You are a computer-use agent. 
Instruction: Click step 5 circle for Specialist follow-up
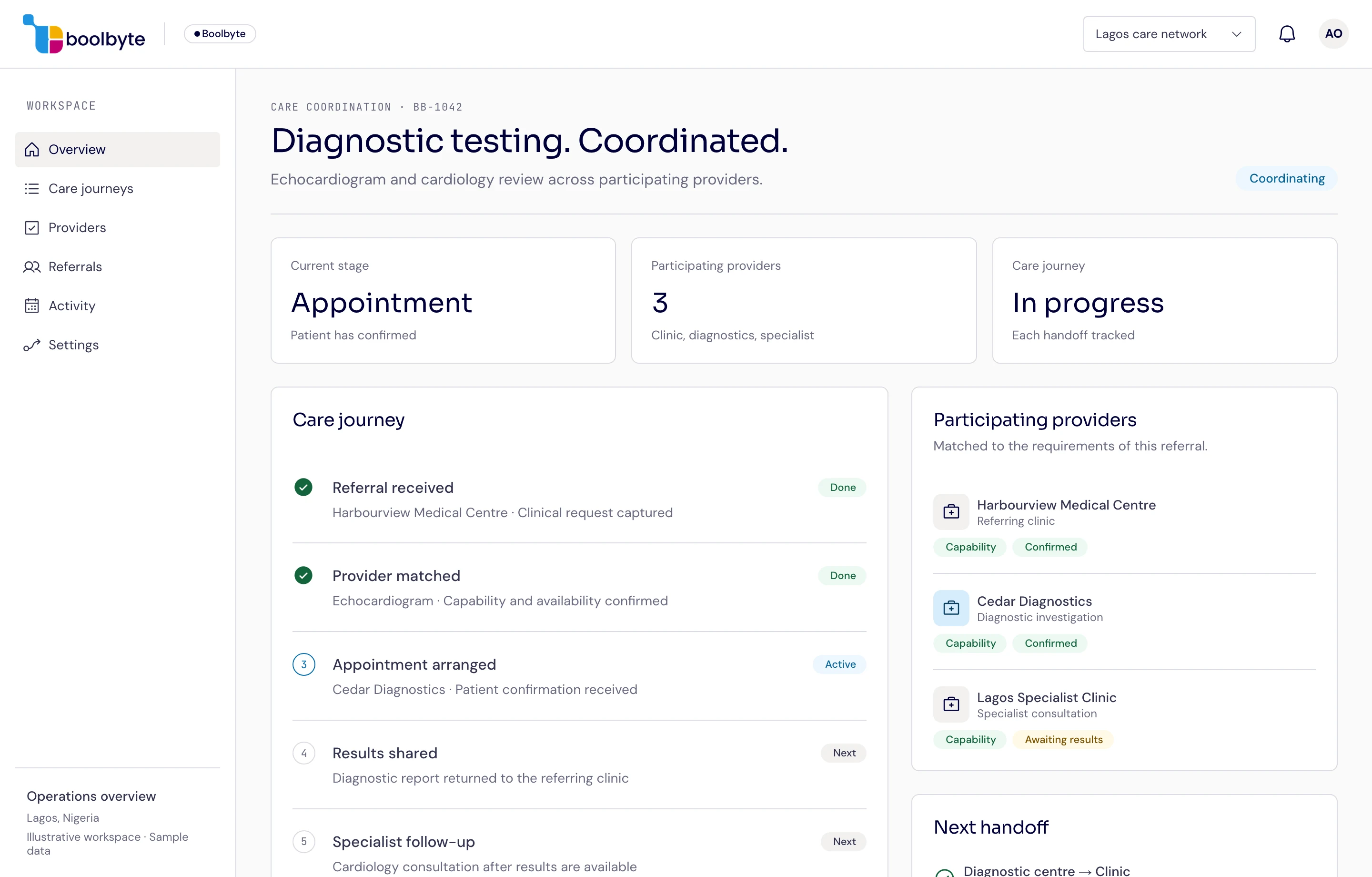tap(303, 842)
